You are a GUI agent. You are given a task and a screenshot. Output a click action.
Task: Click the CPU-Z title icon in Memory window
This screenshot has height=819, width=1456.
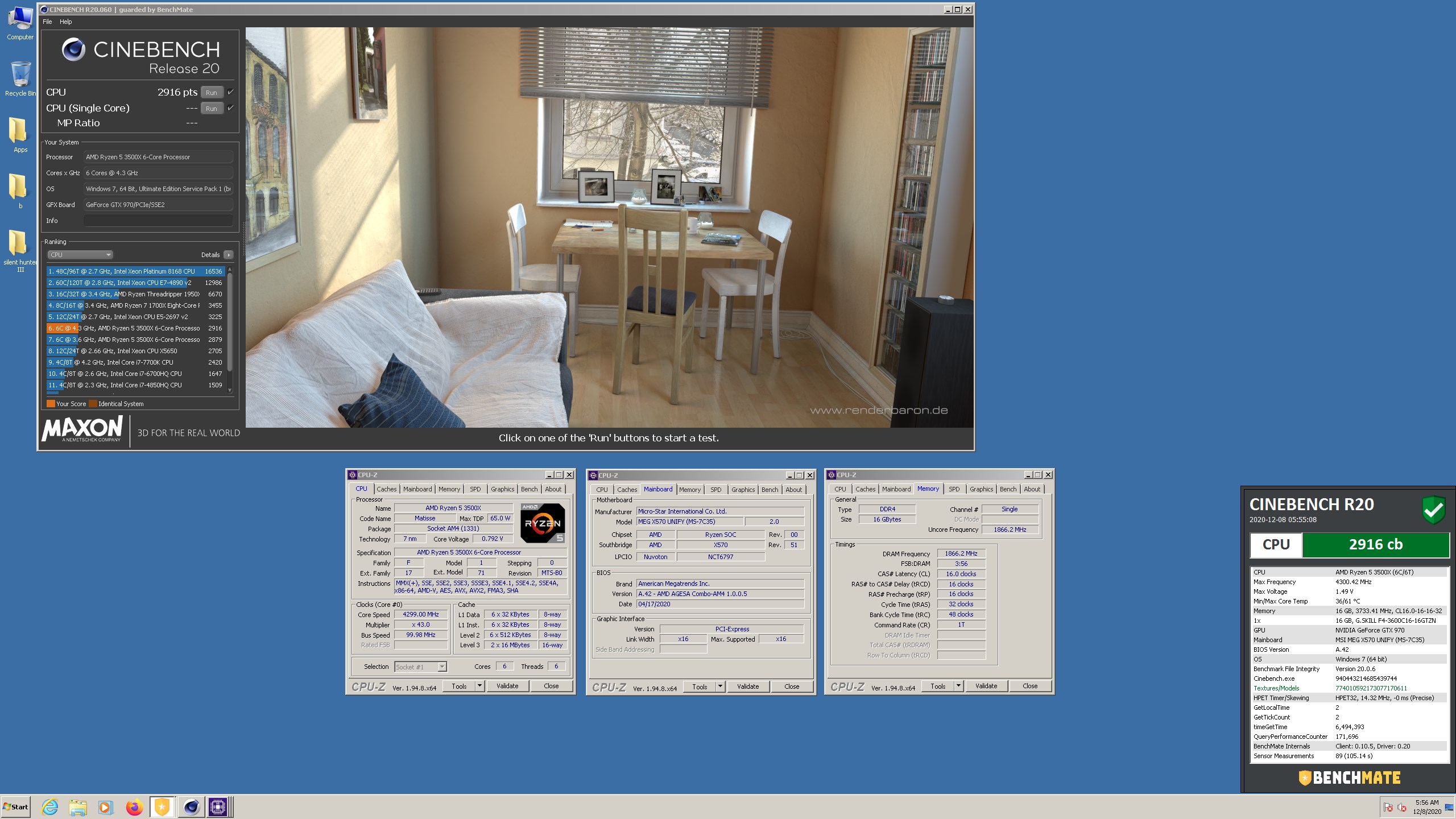pos(832,475)
